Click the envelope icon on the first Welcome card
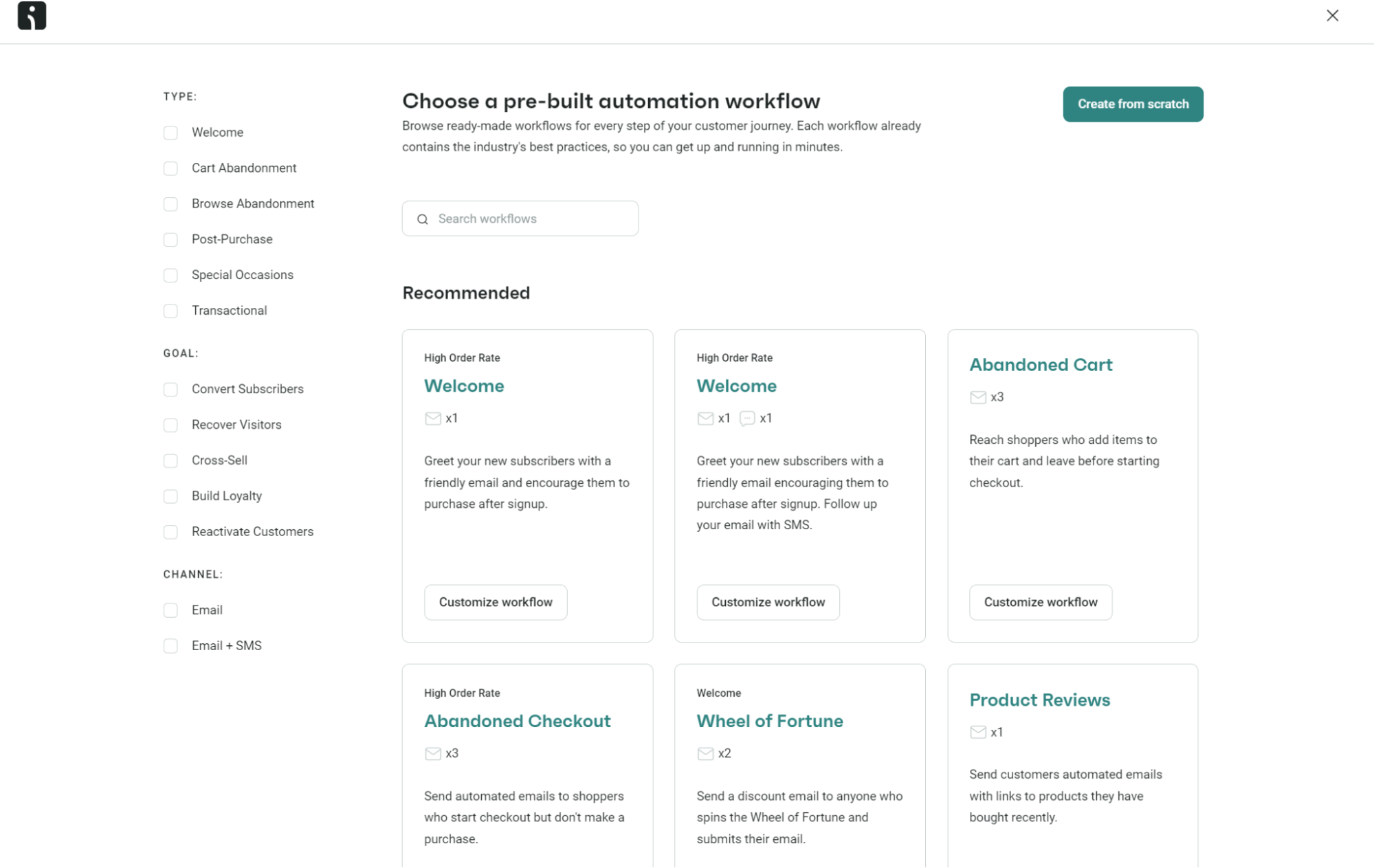Viewport: 1374px width, 868px height. point(432,418)
